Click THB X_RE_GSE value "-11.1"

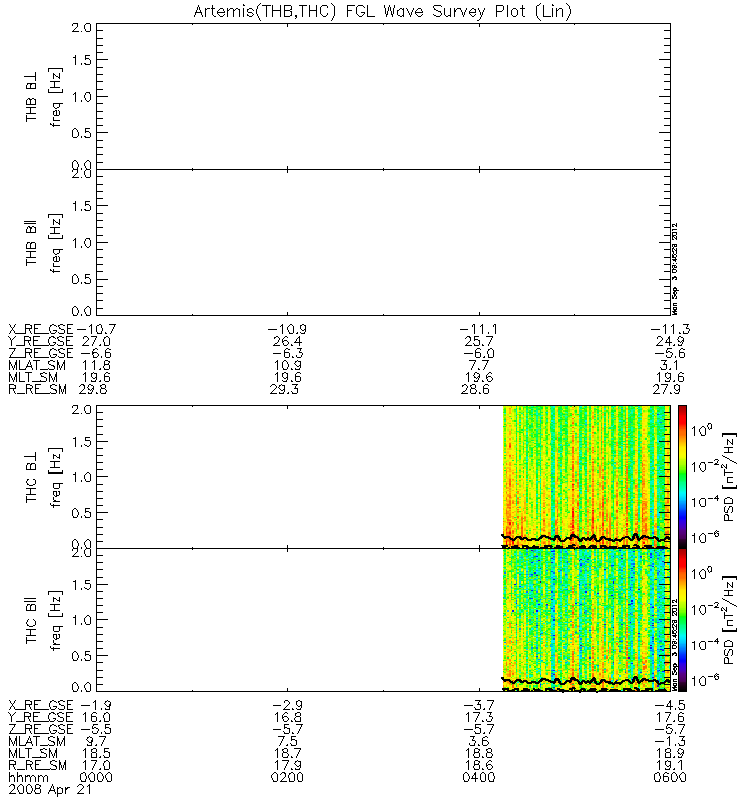[x=479, y=329]
